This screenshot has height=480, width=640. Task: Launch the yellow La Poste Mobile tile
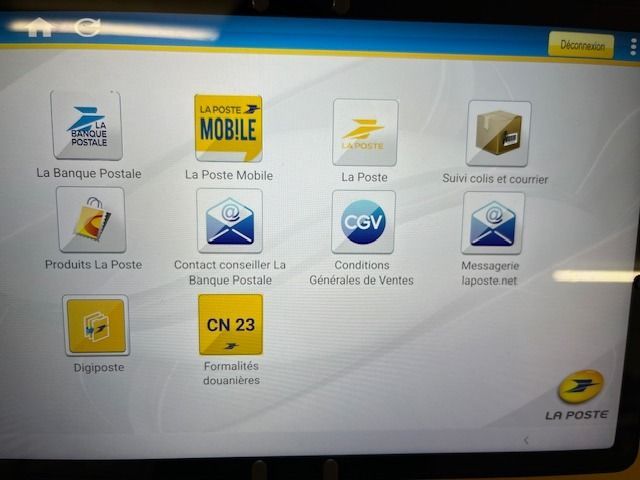pyautogui.click(x=228, y=128)
